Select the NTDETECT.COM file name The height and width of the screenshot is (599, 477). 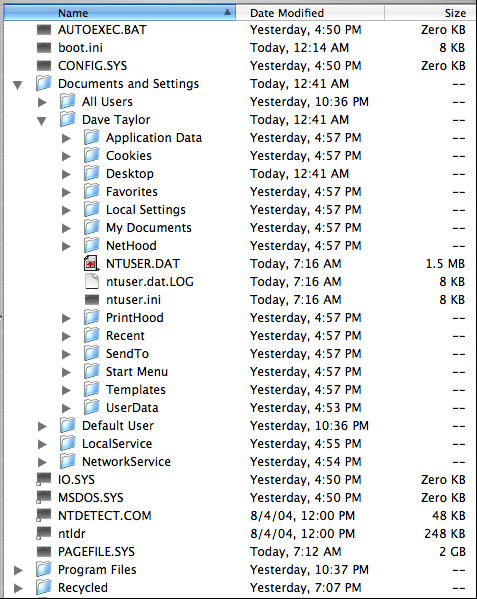pyautogui.click(x=105, y=516)
